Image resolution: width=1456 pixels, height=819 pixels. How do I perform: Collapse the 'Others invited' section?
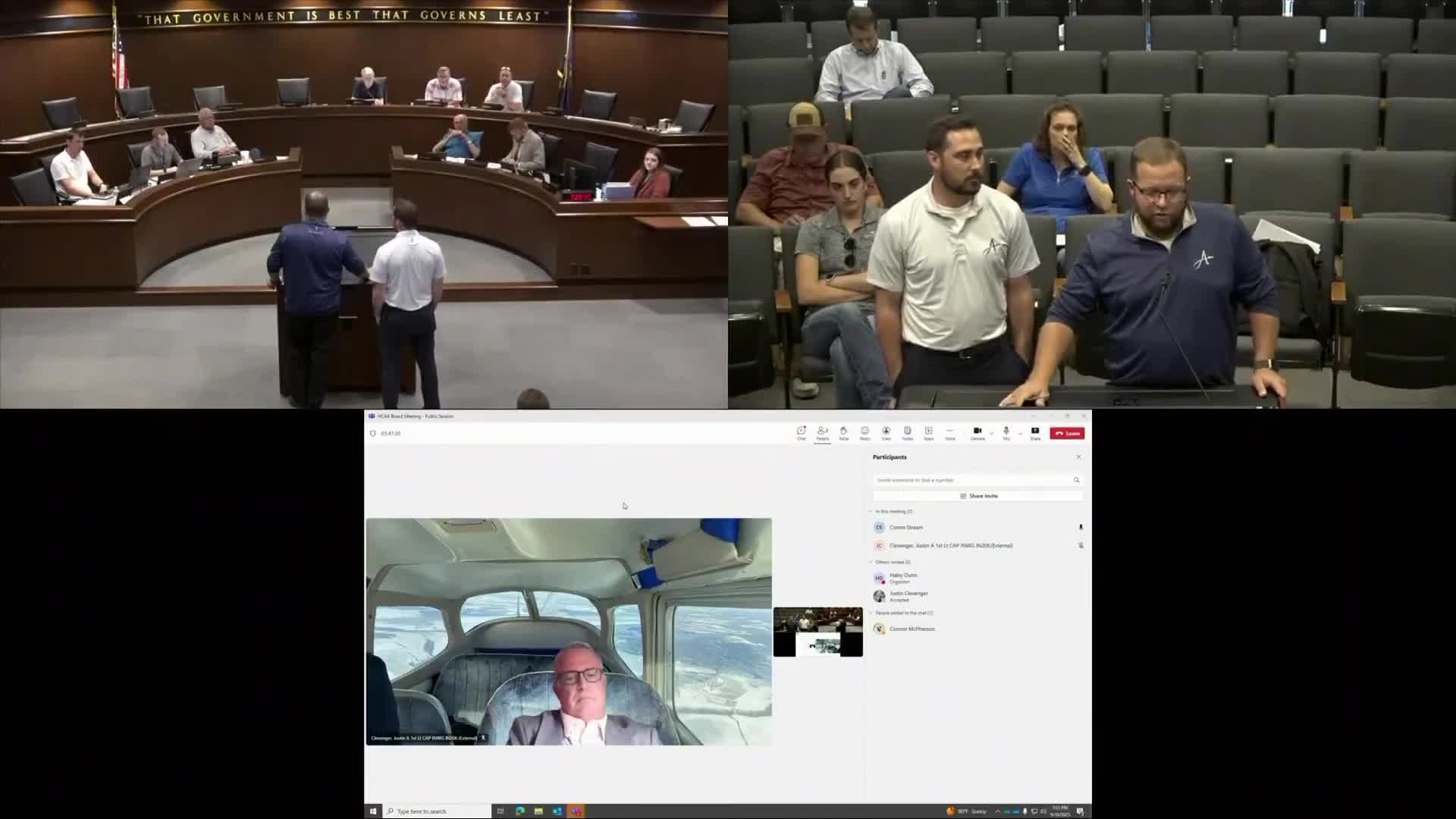click(871, 562)
